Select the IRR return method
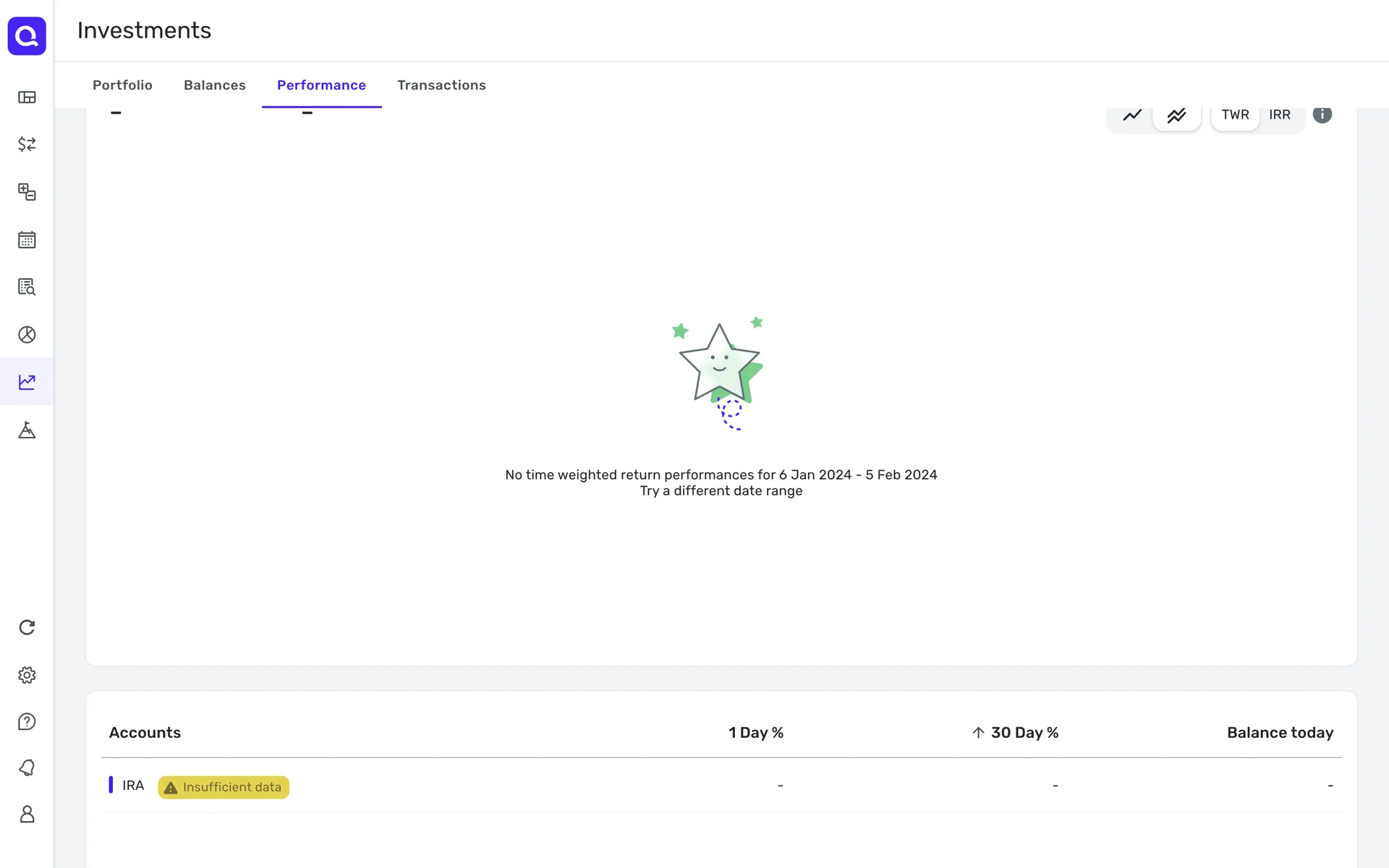The image size is (1389, 868). 1279,115
